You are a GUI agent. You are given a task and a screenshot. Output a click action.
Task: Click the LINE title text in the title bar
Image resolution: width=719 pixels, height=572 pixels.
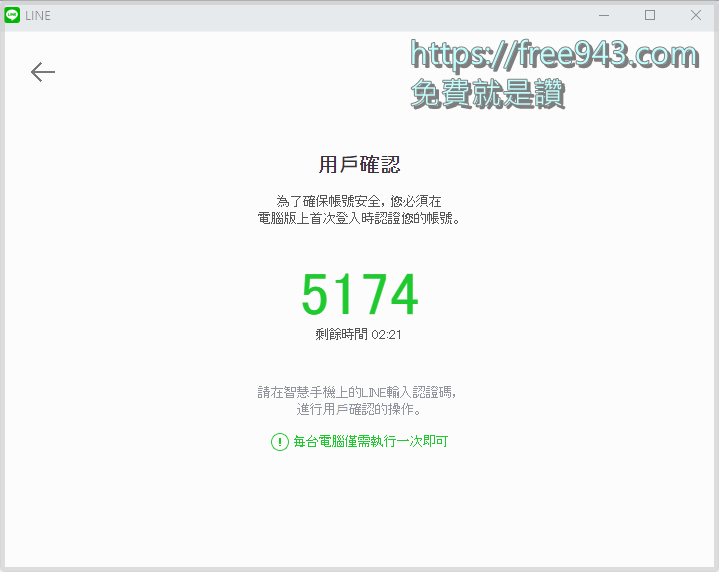point(38,16)
